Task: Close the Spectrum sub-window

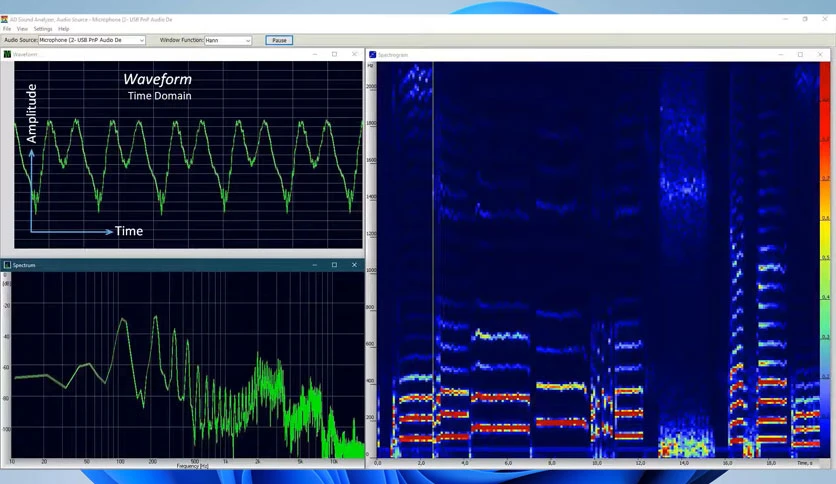Action: (x=354, y=265)
